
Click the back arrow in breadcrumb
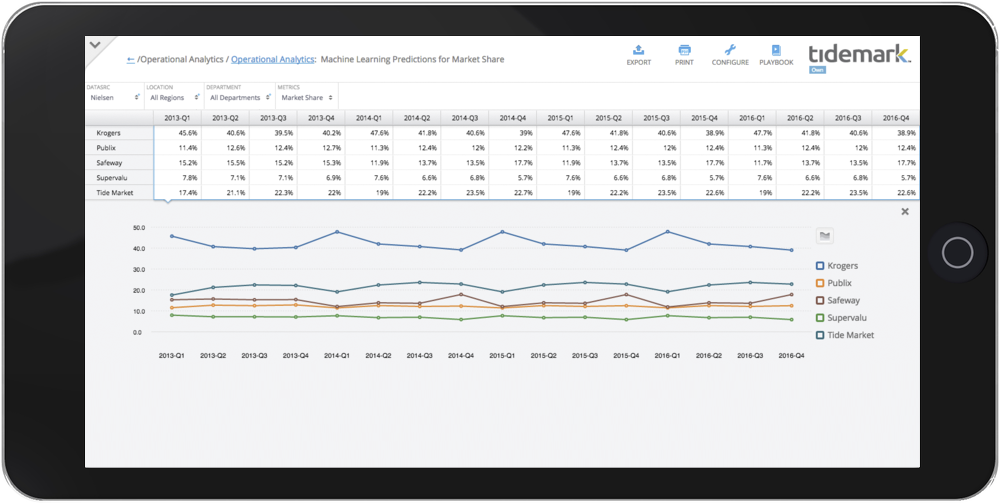[131, 59]
